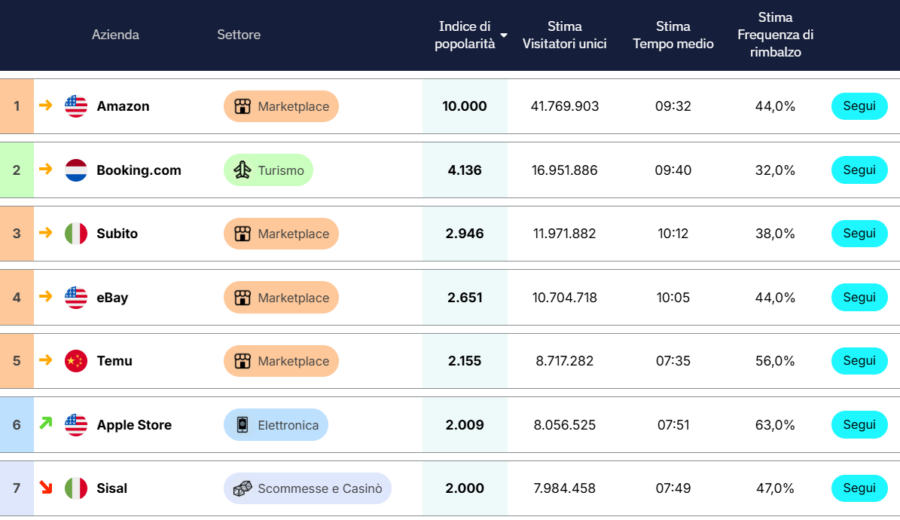Click the rank 1 cell
The image size is (900, 520).
[x=17, y=106]
